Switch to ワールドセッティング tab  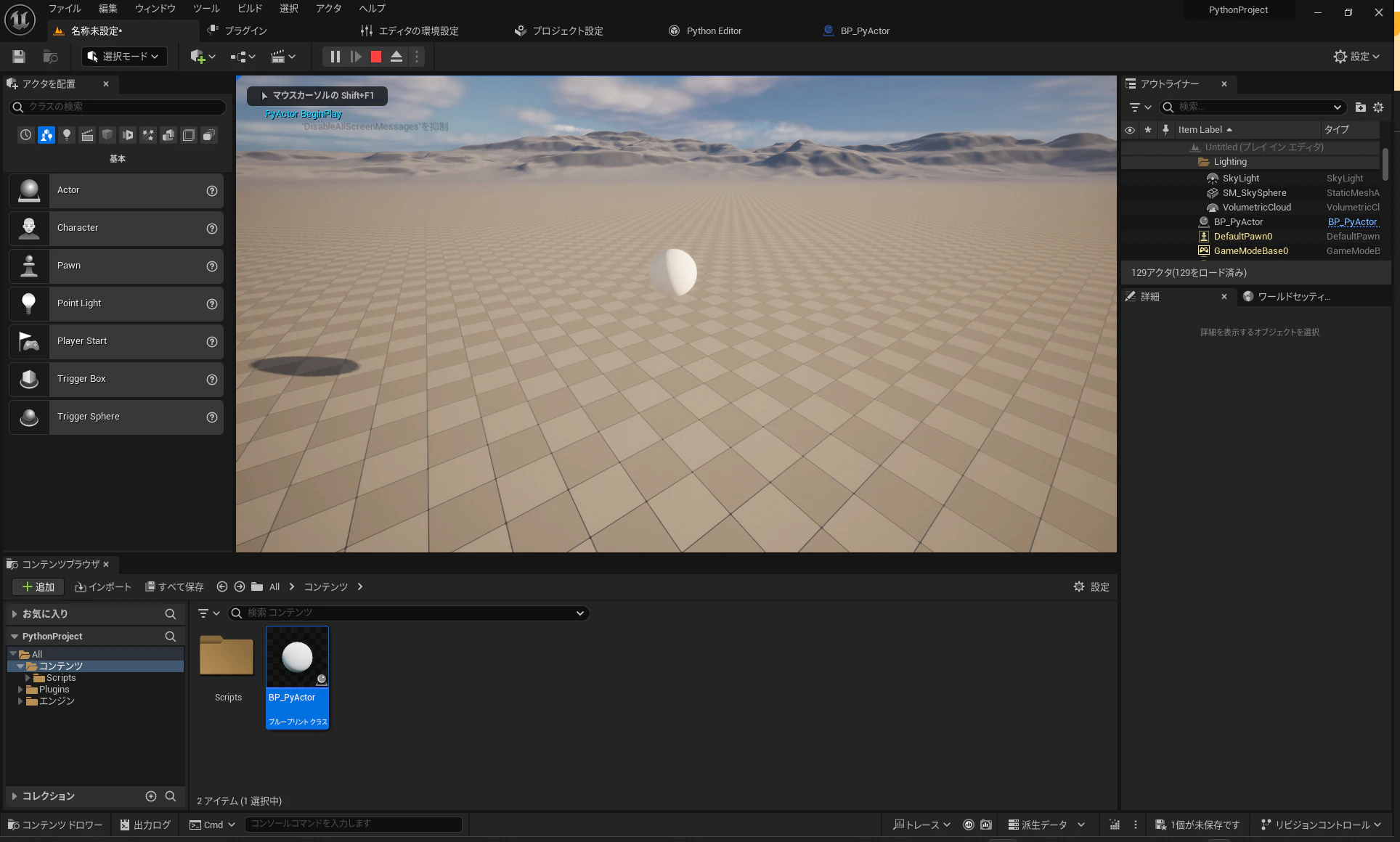point(1287,297)
